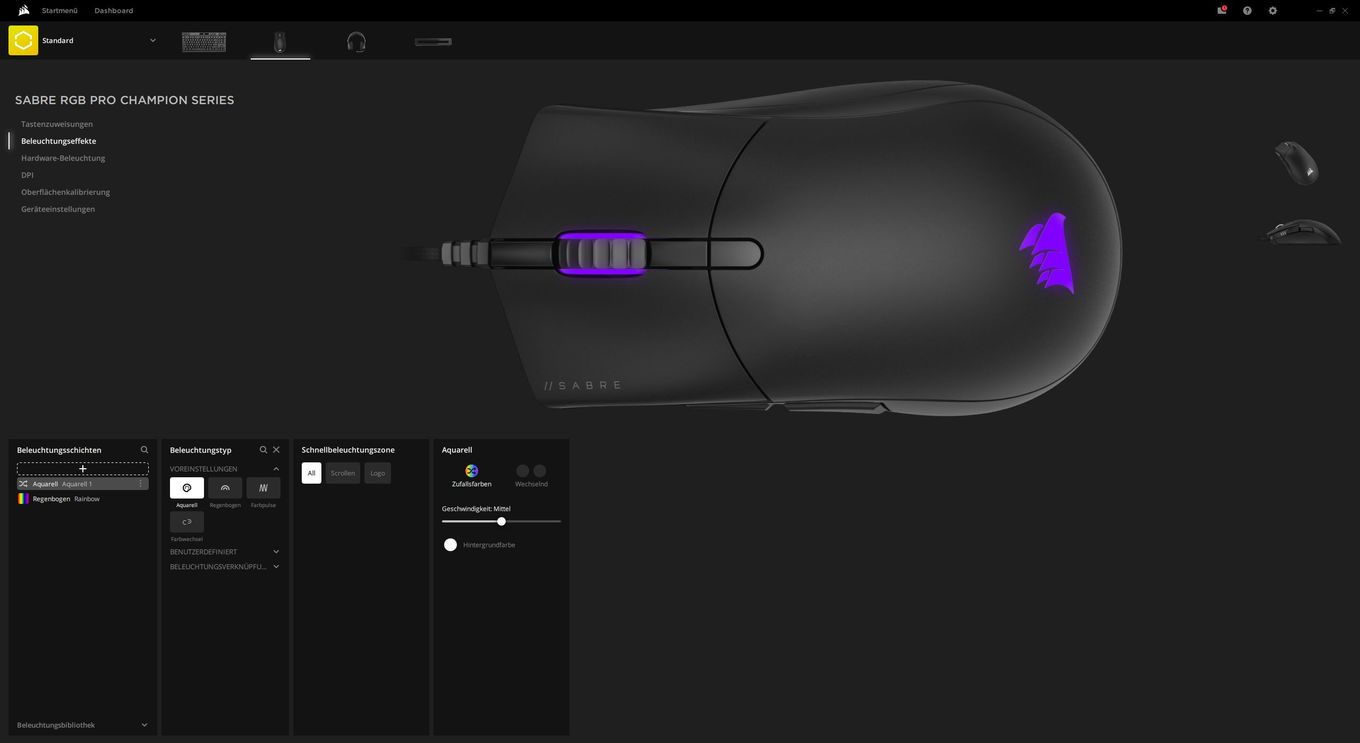This screenshot has width=1360, height=743.
Task: Select the Aquarell 1 lighting layer
Action: click(x=83, y=484)
